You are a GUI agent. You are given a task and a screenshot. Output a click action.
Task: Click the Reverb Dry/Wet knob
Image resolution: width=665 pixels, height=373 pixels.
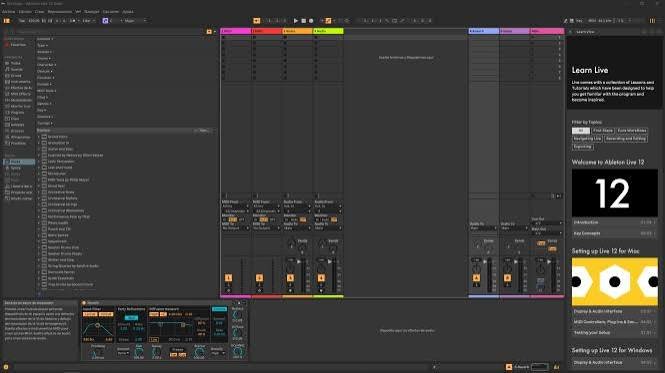click(238, 351)
